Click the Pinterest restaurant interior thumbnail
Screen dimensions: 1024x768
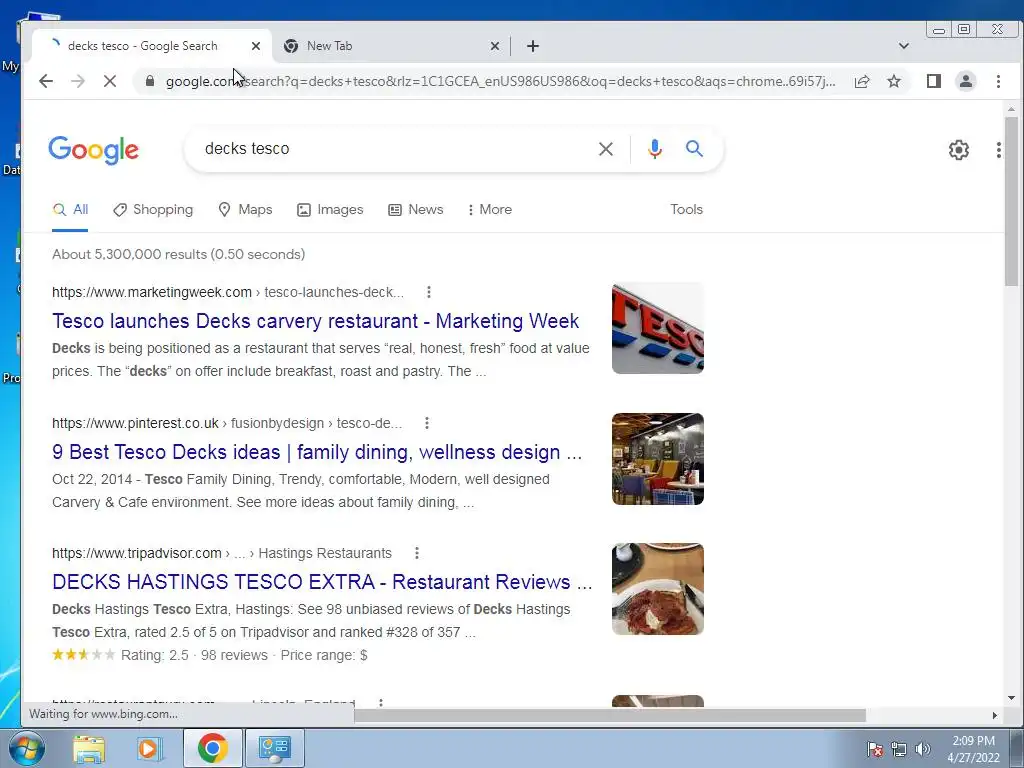[x=658, y=458]
